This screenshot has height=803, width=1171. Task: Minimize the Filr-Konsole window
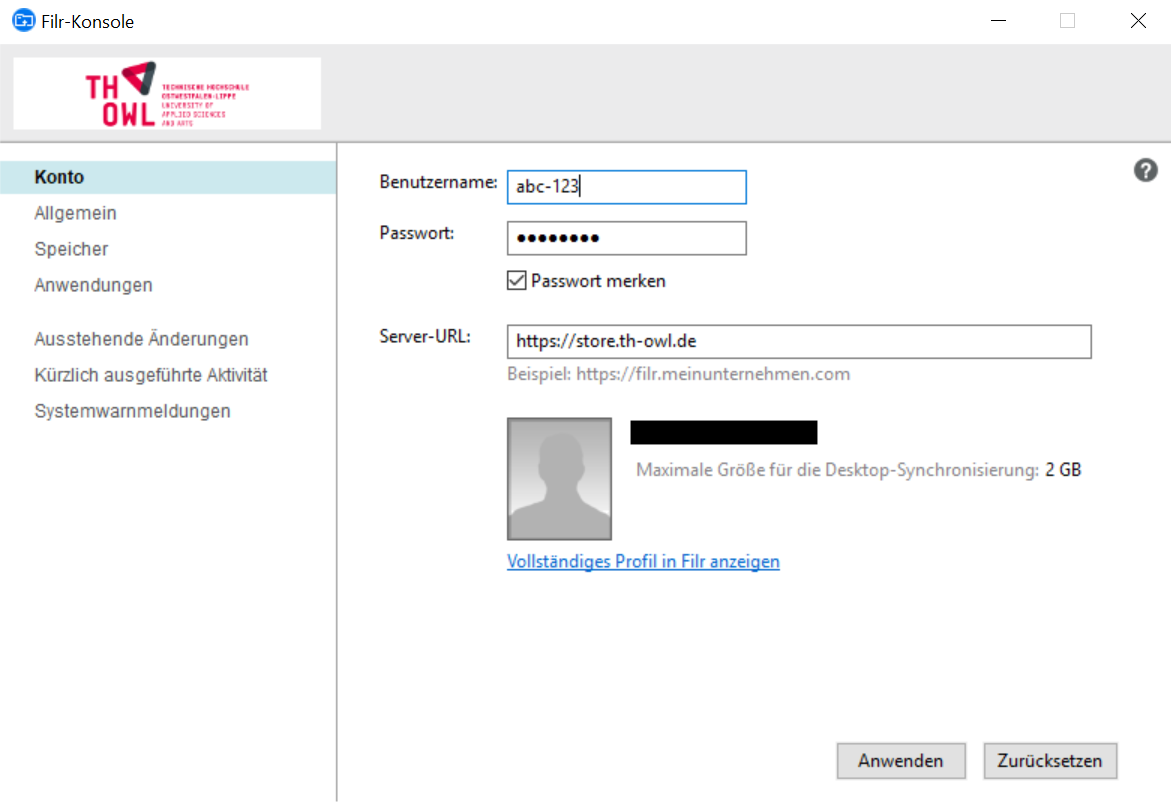pyautogui.click(x=997, y=21)
